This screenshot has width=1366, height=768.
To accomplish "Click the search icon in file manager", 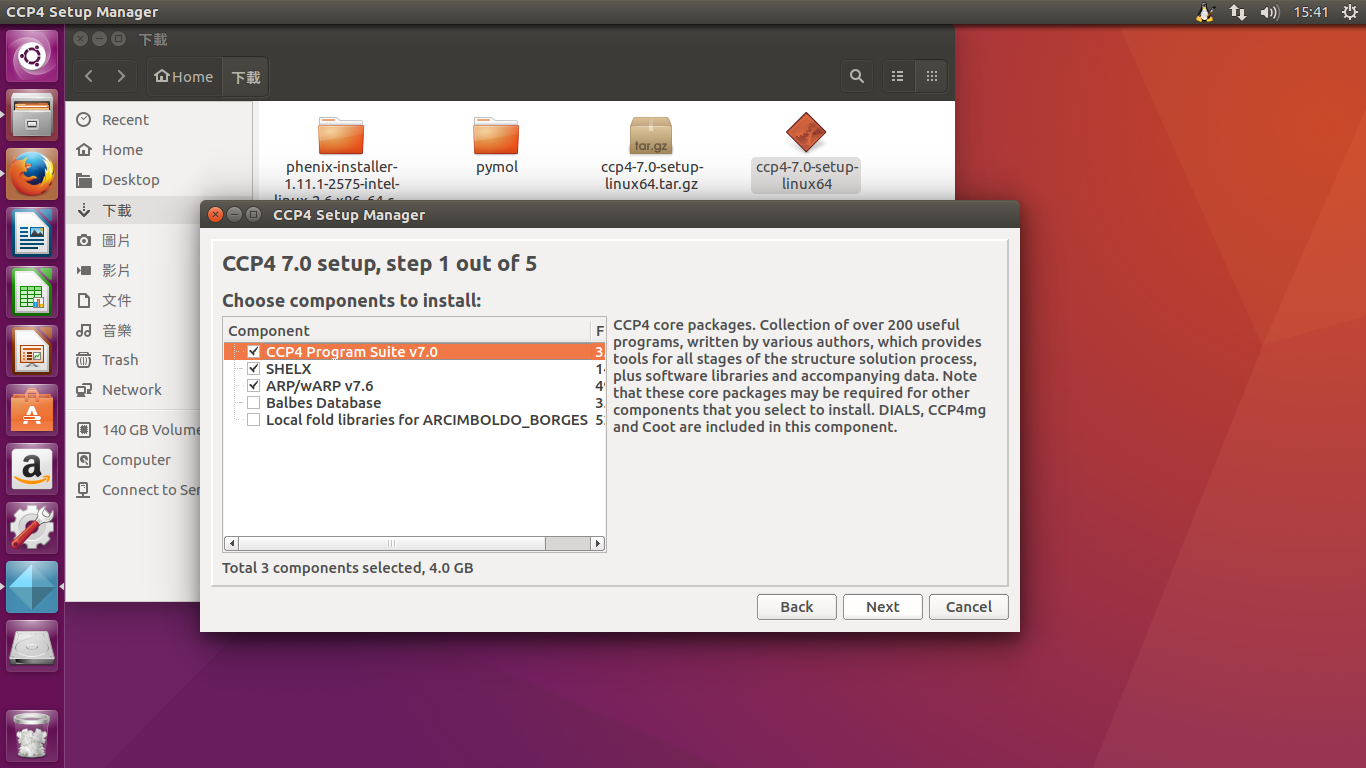I will click(856, 76).
